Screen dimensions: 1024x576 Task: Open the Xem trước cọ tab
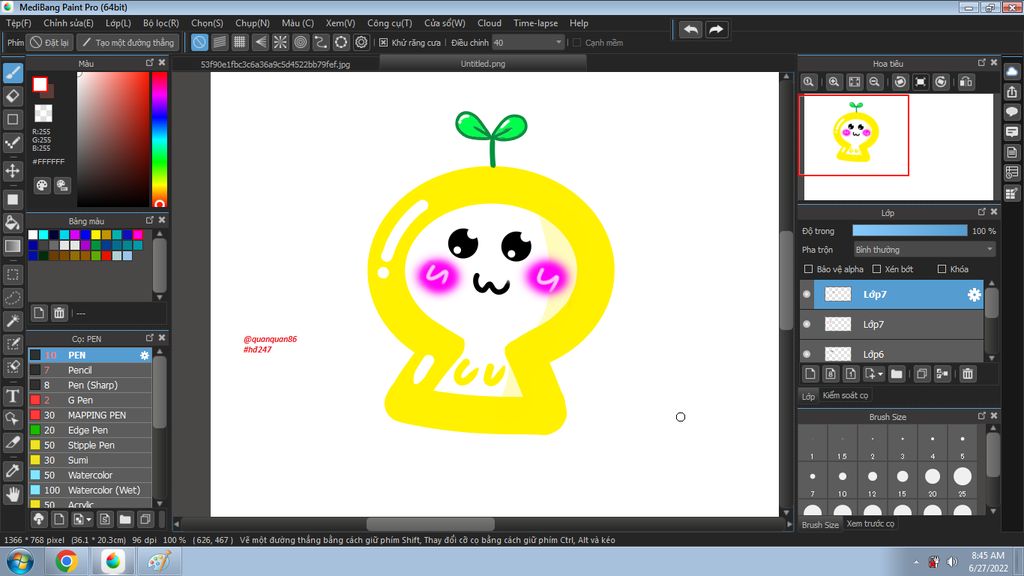point(870,524)
